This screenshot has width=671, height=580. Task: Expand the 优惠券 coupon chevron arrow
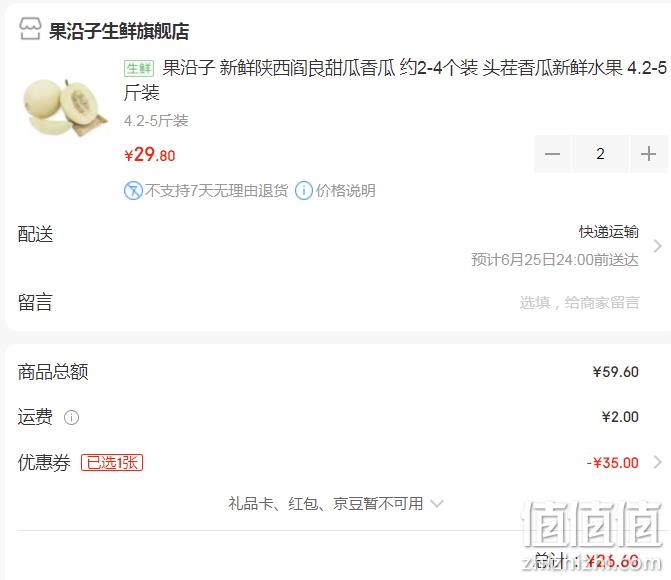pyautogui.click(x=657, y=462)
